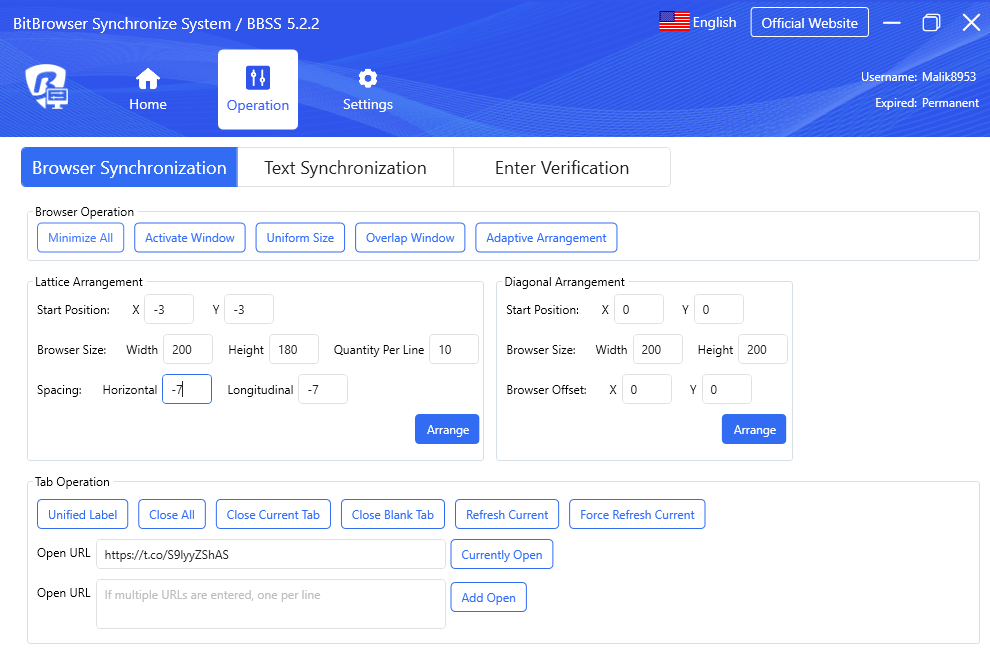The width and height of the screenshot is (990, 660).
Task: Select Lattice Browser Height field
Action: [x=294, y=349]
